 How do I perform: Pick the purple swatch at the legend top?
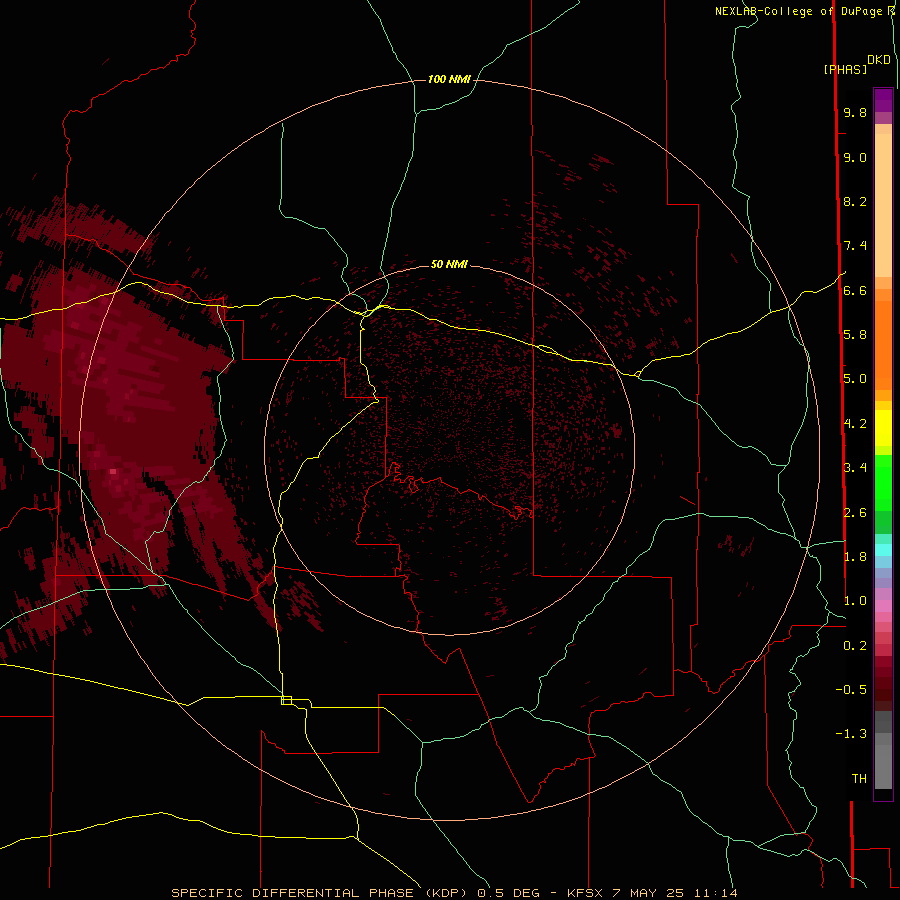coord(883,100)
